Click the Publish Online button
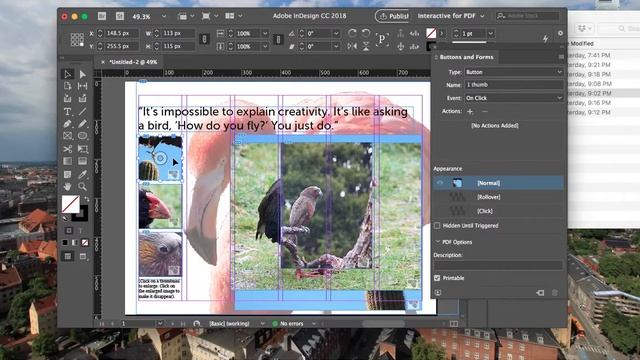Viewport: 640px width, 360px height. [x=392, y=16]
